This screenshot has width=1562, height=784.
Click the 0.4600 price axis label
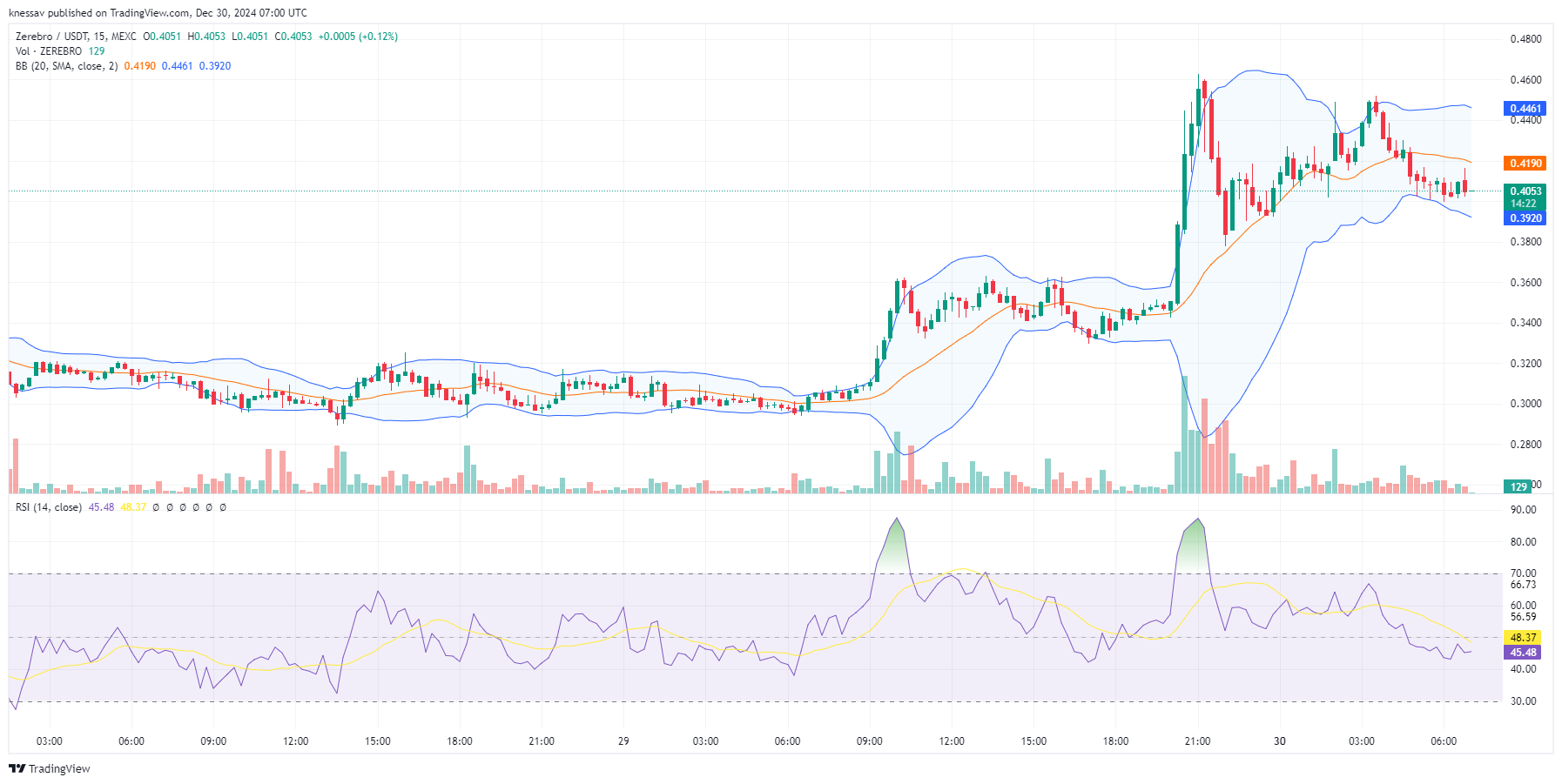[1525, 80]
